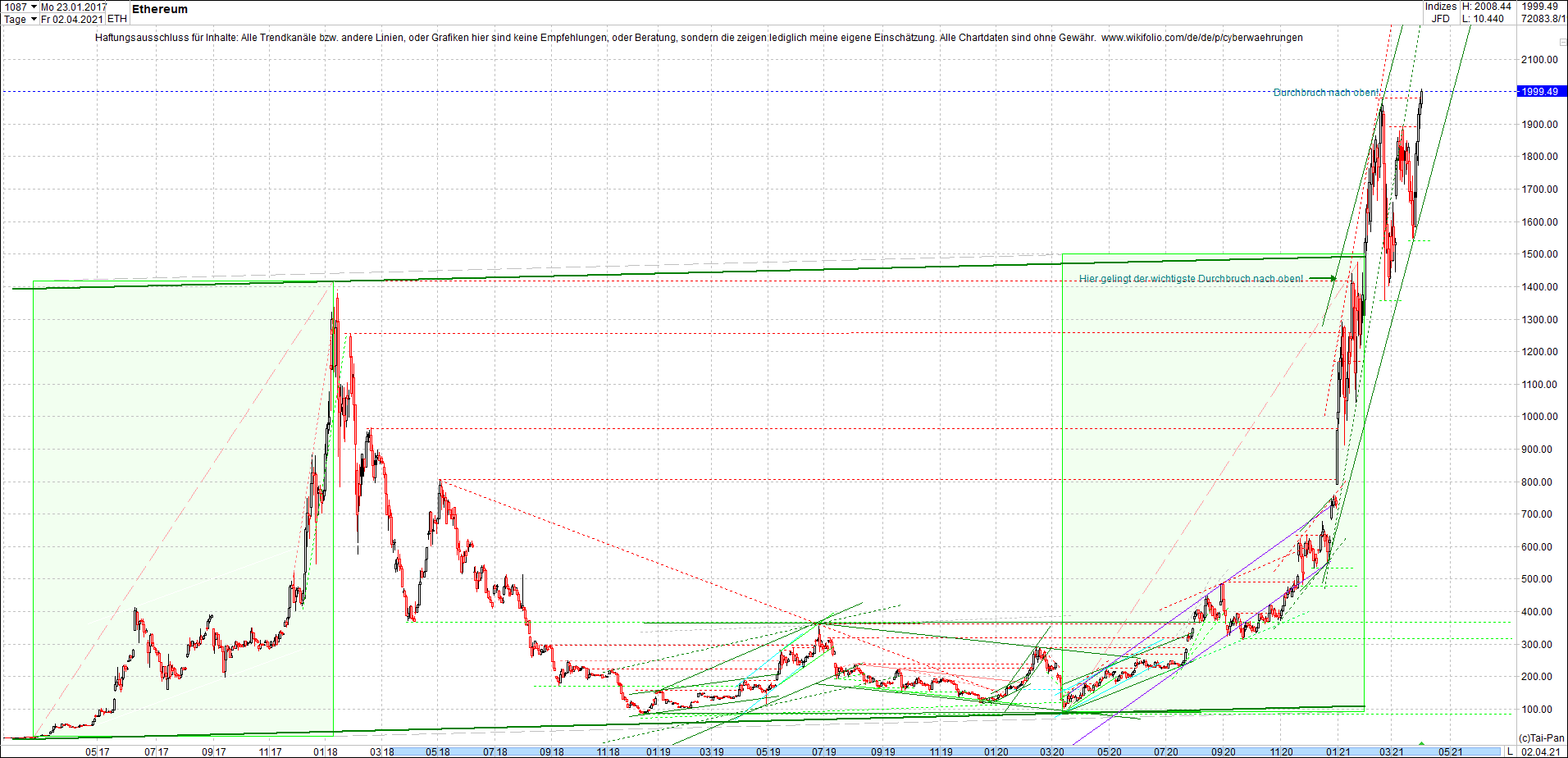Select the start date Mo 23.01.2017 field
1568x758 pixels.
coord(74,7)
